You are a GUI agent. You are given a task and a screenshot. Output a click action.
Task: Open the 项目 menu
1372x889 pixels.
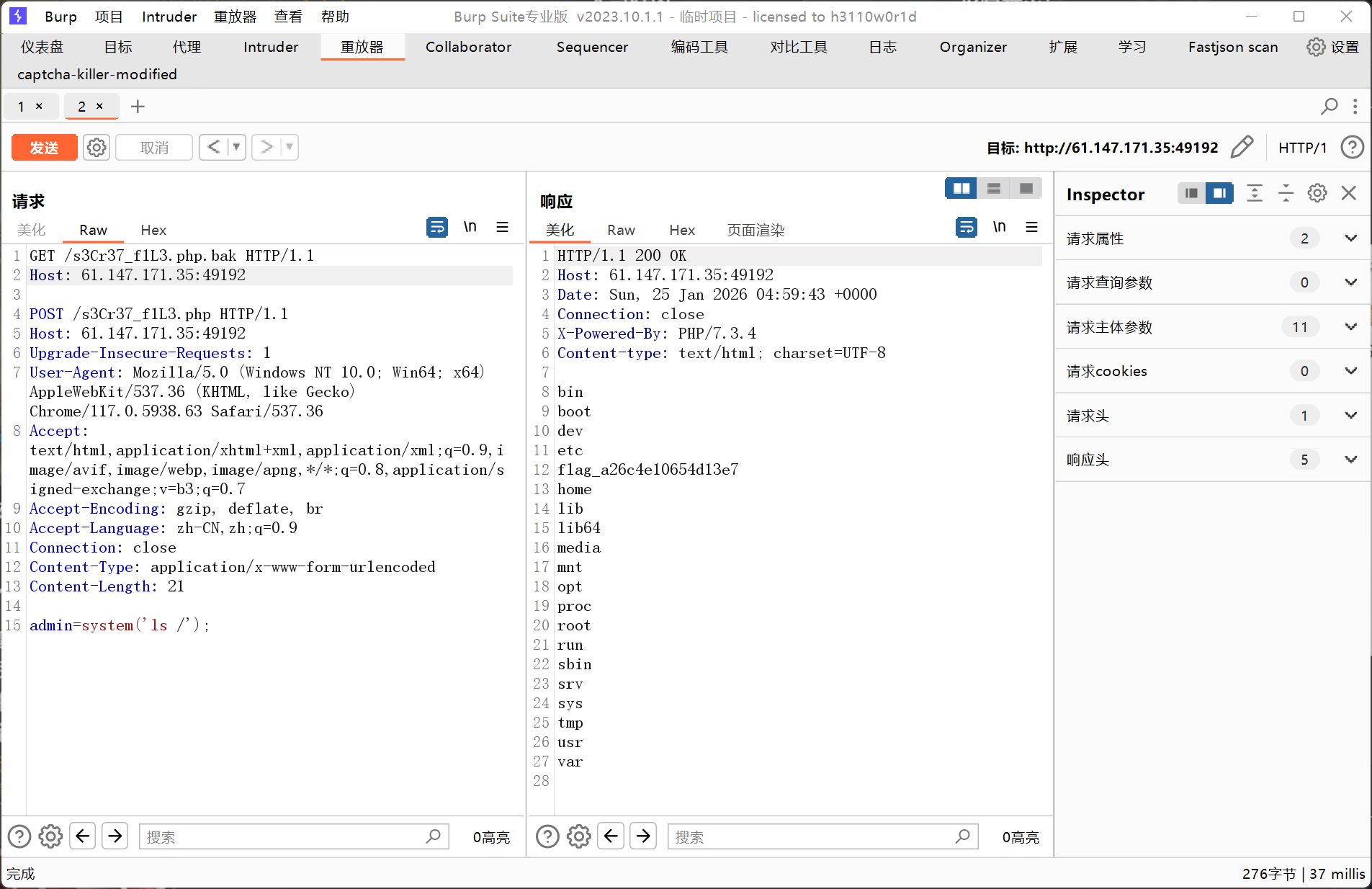(109, 17)
